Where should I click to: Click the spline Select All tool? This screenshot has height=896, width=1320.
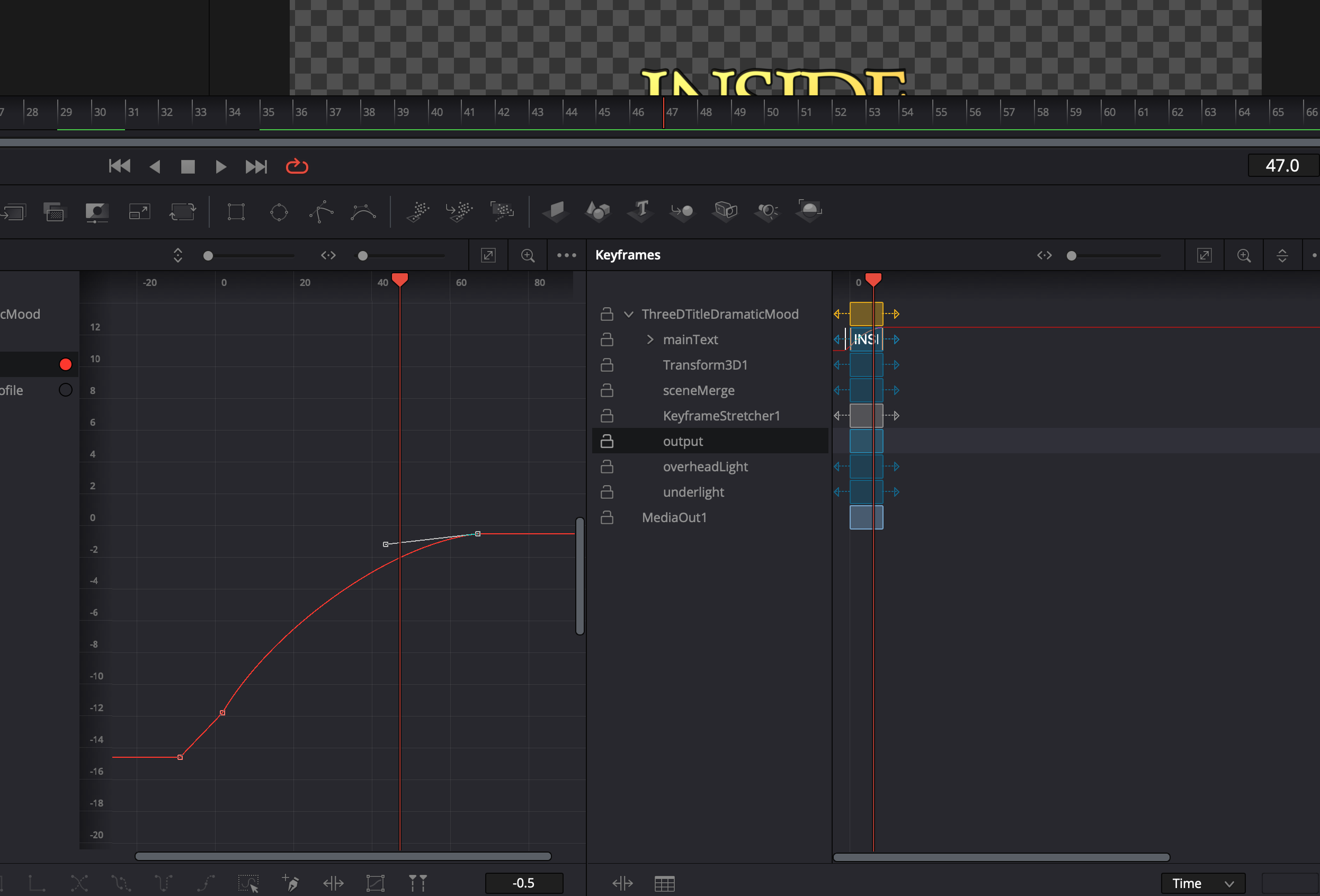pyautogui.click(x=248, y=883)
